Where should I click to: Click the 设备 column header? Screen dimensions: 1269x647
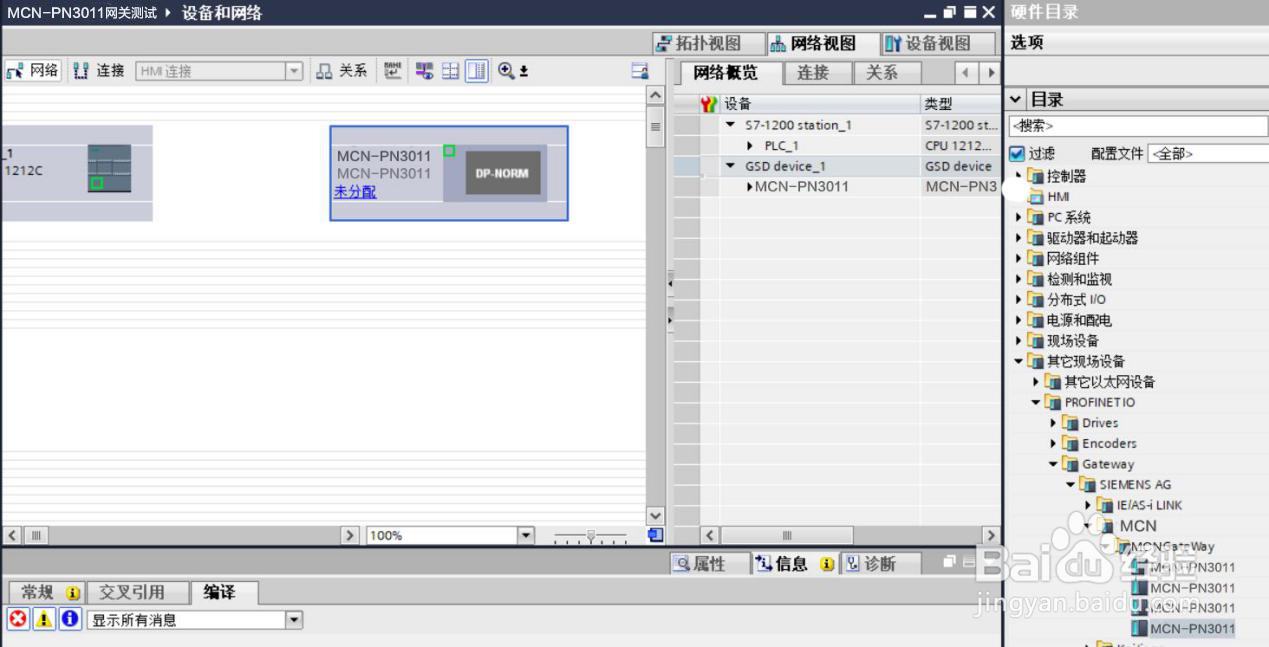pos(820,104)
